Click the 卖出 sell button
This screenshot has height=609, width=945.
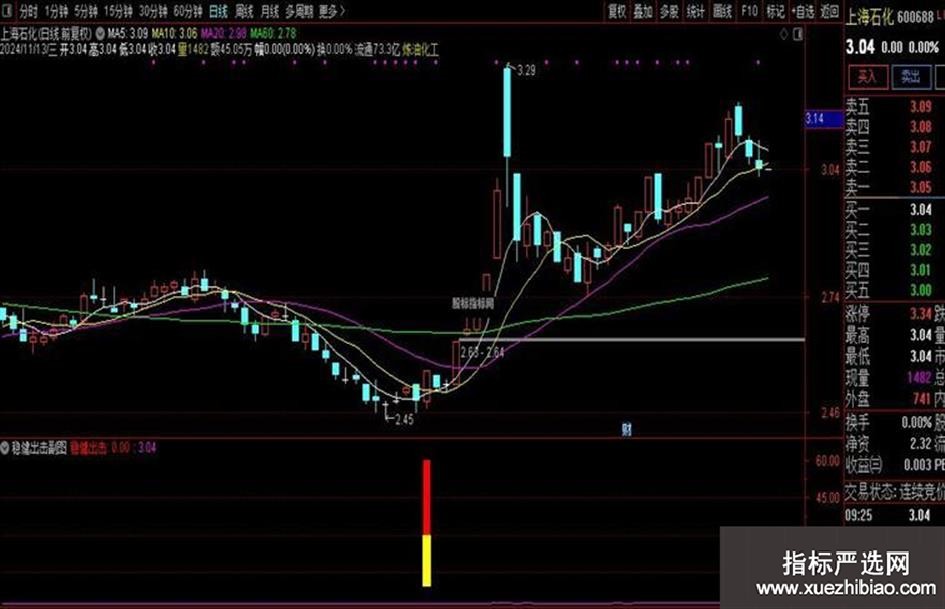(x=911, y=77)
